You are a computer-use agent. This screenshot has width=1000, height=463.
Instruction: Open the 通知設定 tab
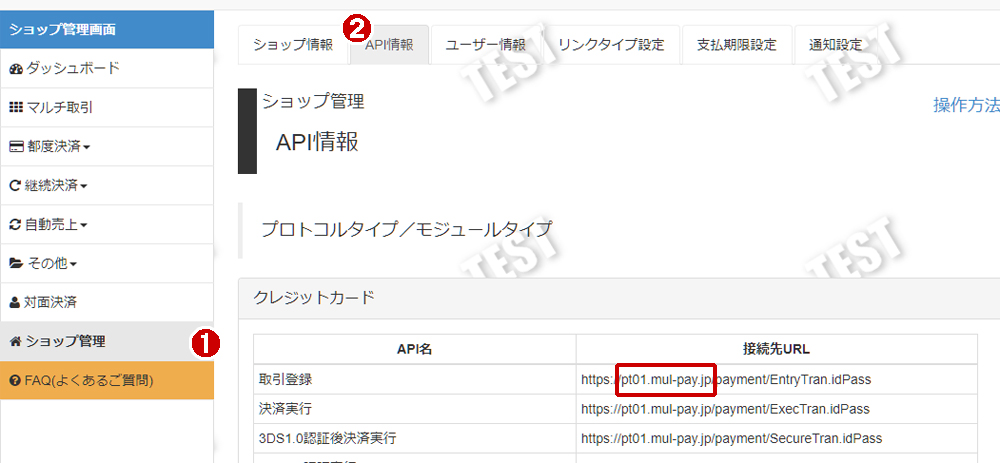tap(834, 45)
